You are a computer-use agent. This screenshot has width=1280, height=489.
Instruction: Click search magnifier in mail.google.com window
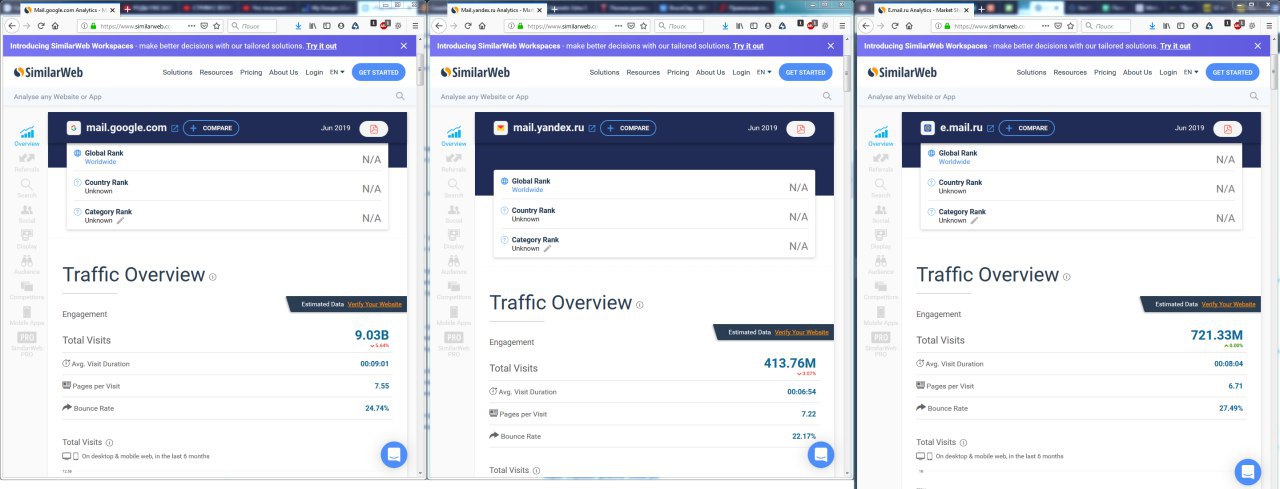400,96
